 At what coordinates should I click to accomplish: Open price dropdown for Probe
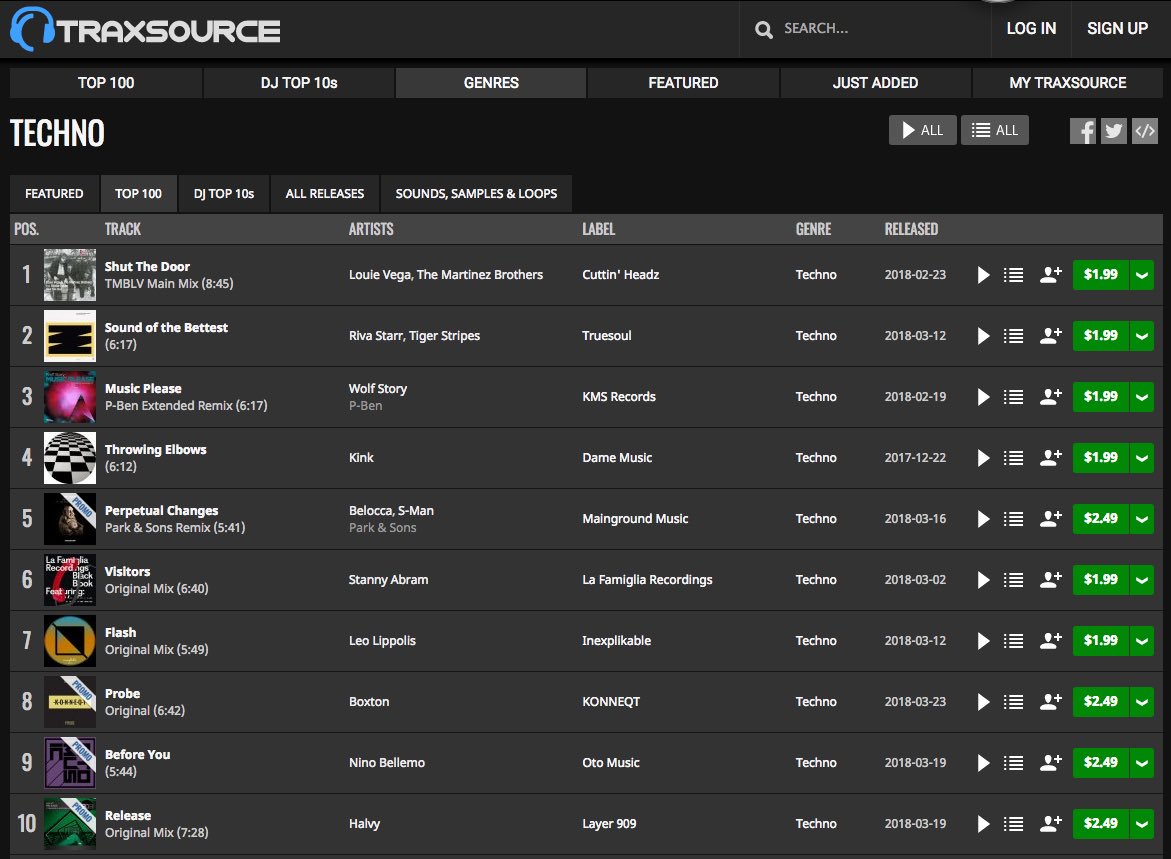(1142, 702)
